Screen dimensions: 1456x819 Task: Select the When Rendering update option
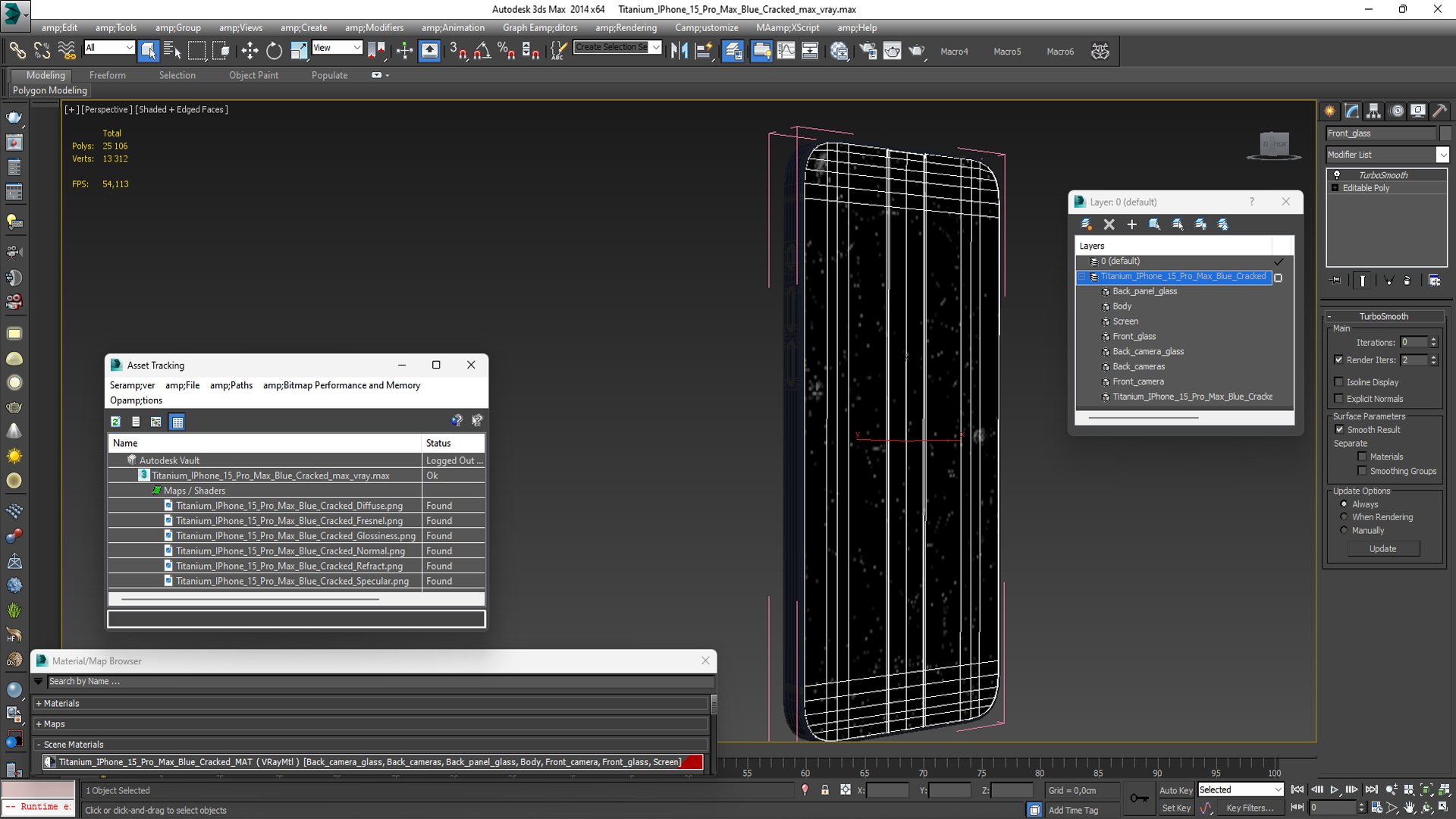click(1344, 516)
